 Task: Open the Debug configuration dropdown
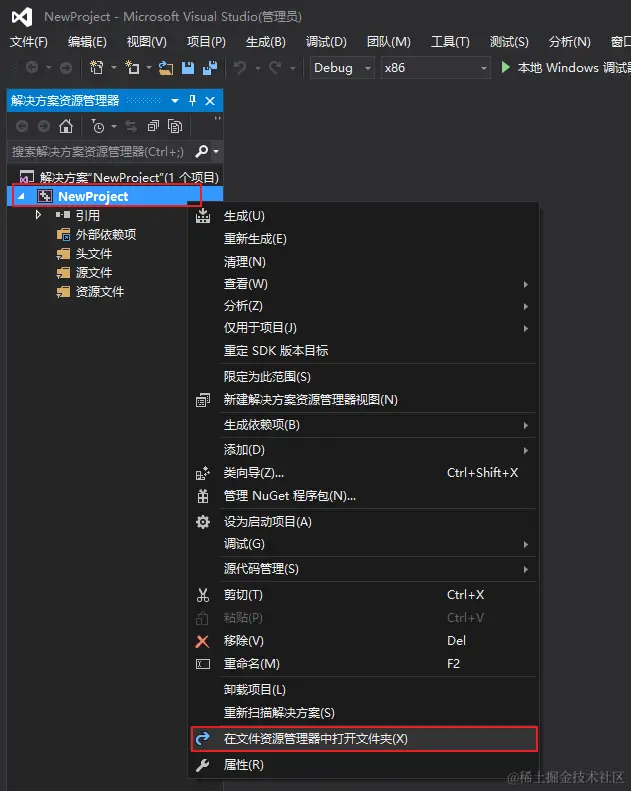tap(342, 68)
